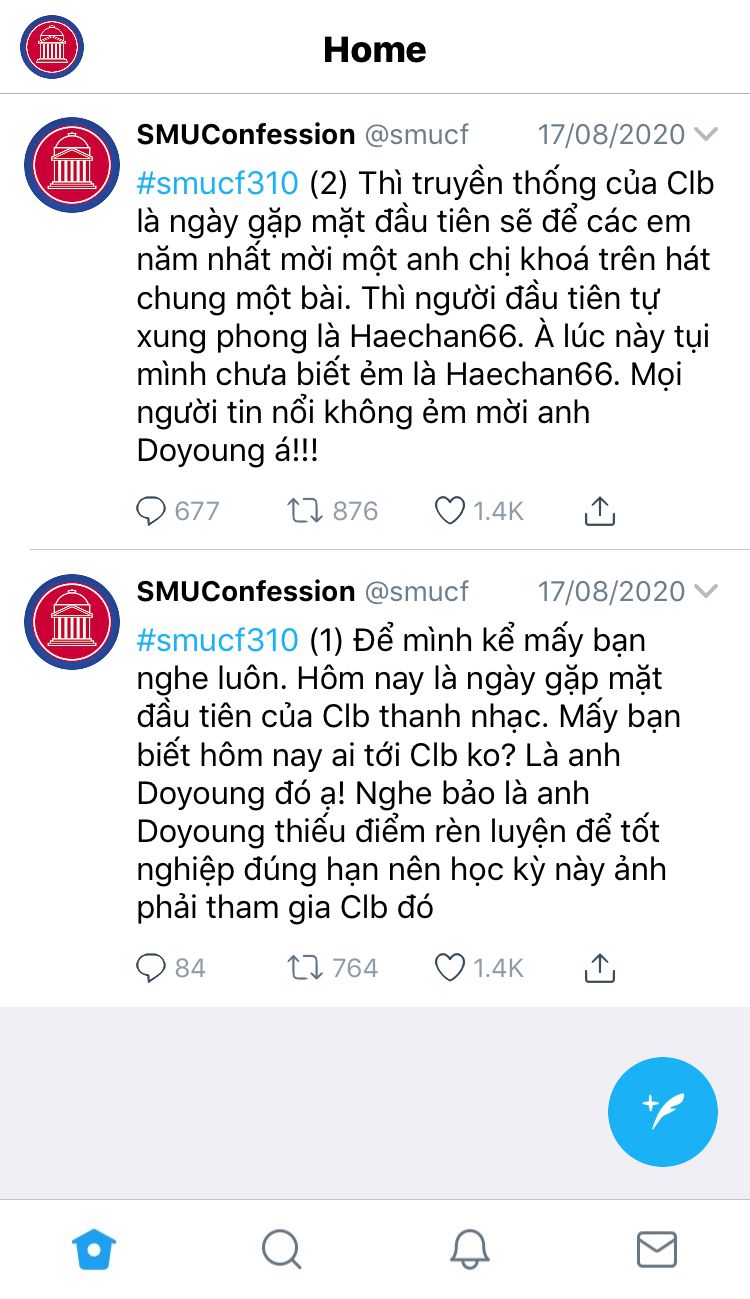Screen dimensions: 750x1299
Task: Share the second tweet about Clb thanh nhạc
Action: pos(598,966)
